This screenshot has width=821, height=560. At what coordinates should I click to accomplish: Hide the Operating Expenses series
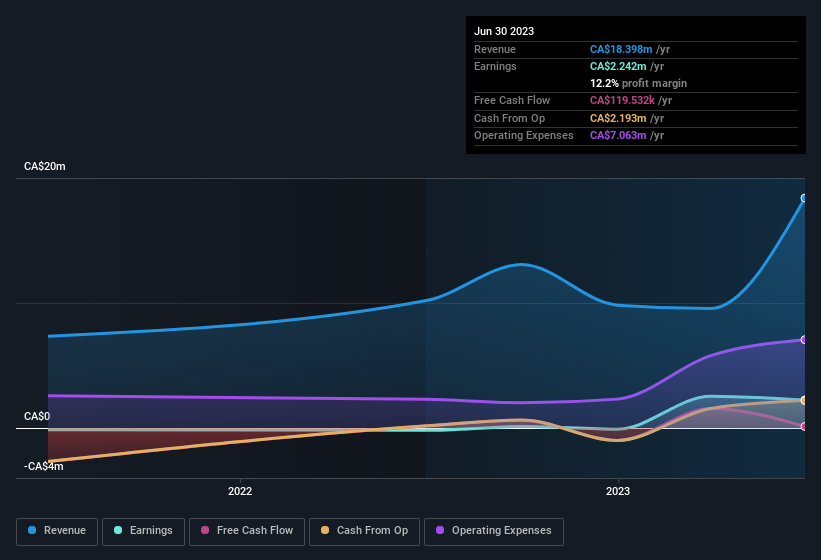pyautogui.click(x=494, y=531)
